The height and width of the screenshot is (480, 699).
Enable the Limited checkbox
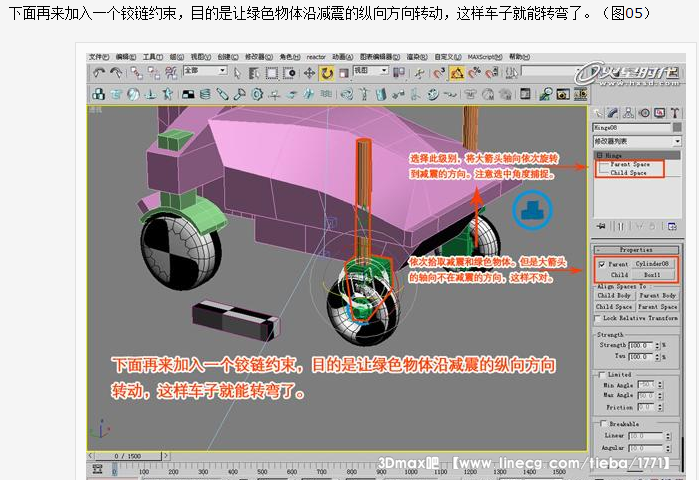pyautogui.click(x=602, y=375)
